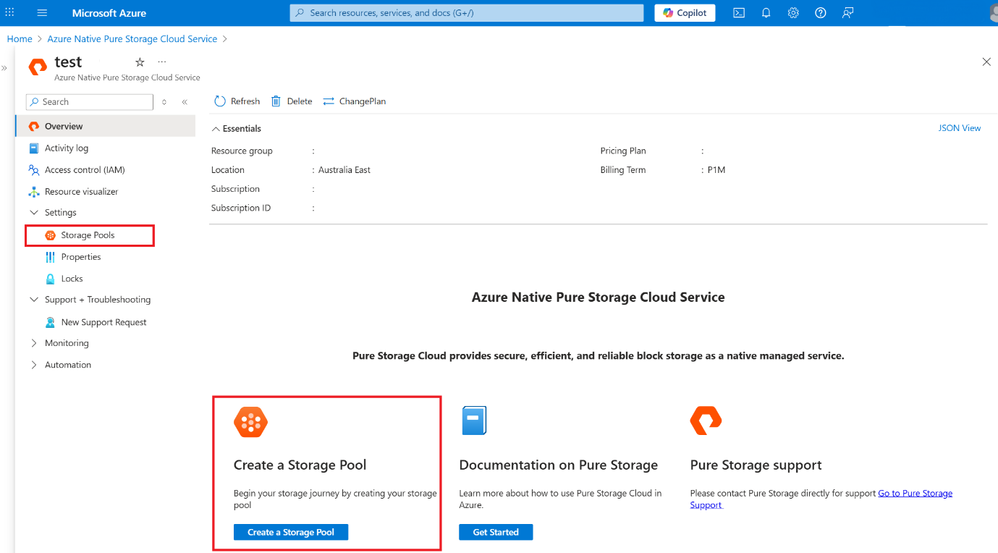Image resolution: width=998 pixels, height=553 pixels.
Task: Click the Australia East location value
Action: point(344,170)
